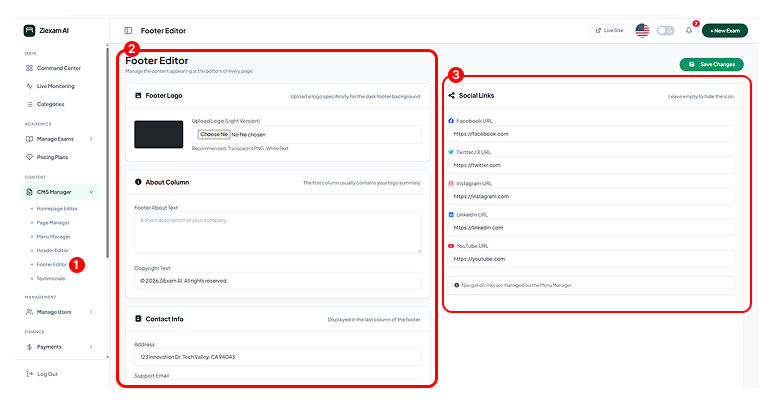
Task: Click the New Exam button
Action: coord(724,31)
